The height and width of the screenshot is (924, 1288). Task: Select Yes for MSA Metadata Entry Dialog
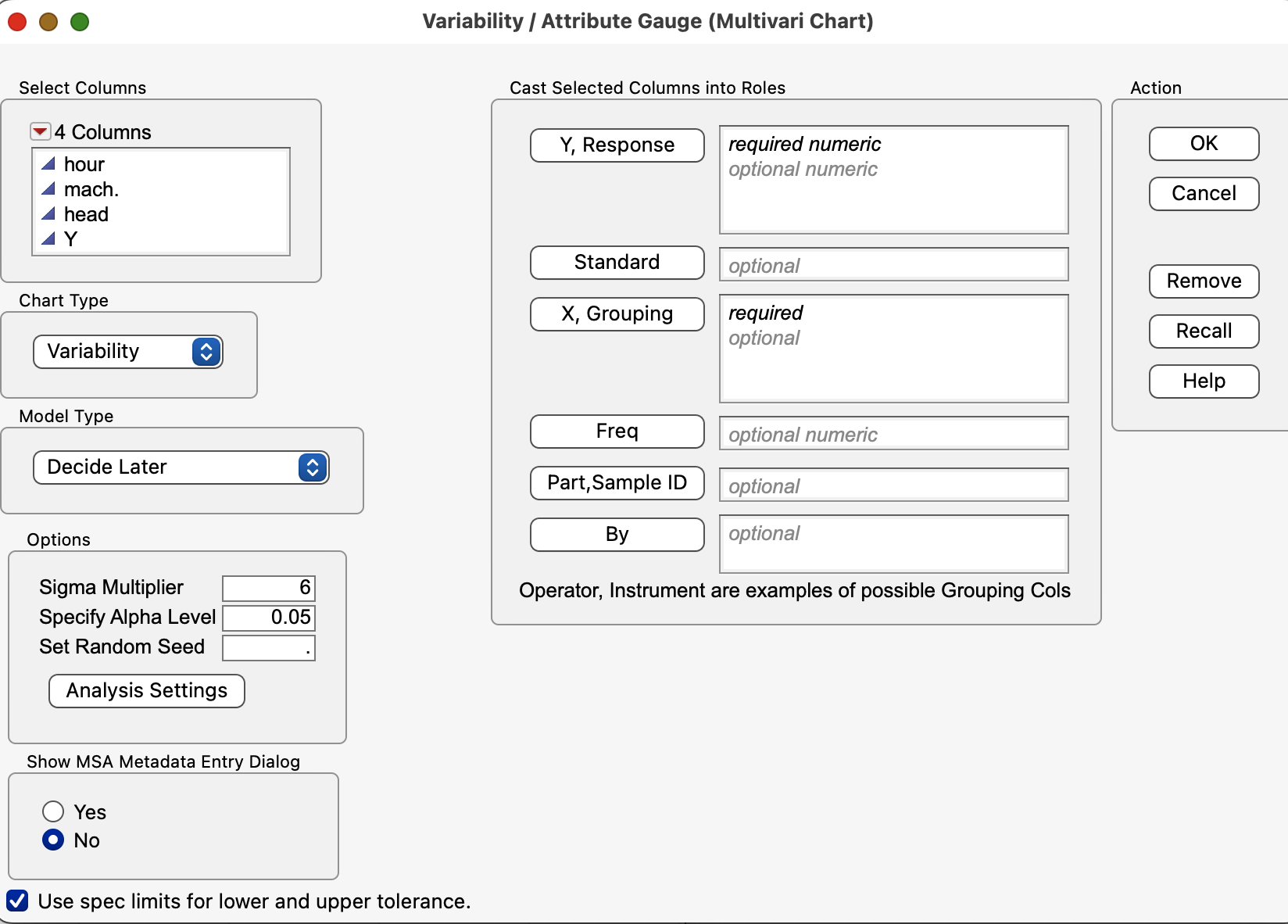coord(53,811)
